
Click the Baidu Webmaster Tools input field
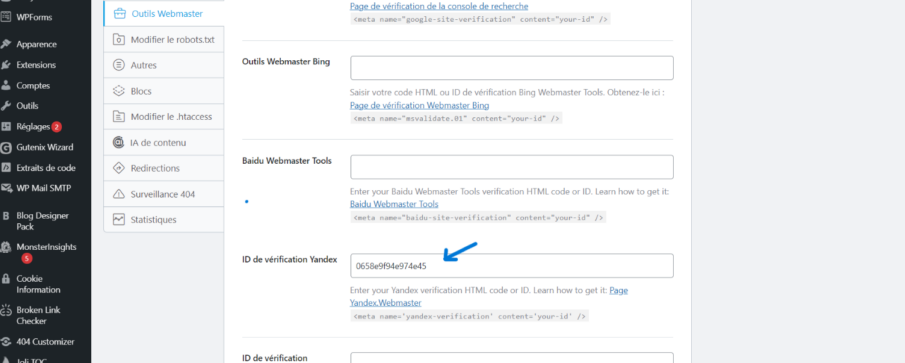[512, 167]
